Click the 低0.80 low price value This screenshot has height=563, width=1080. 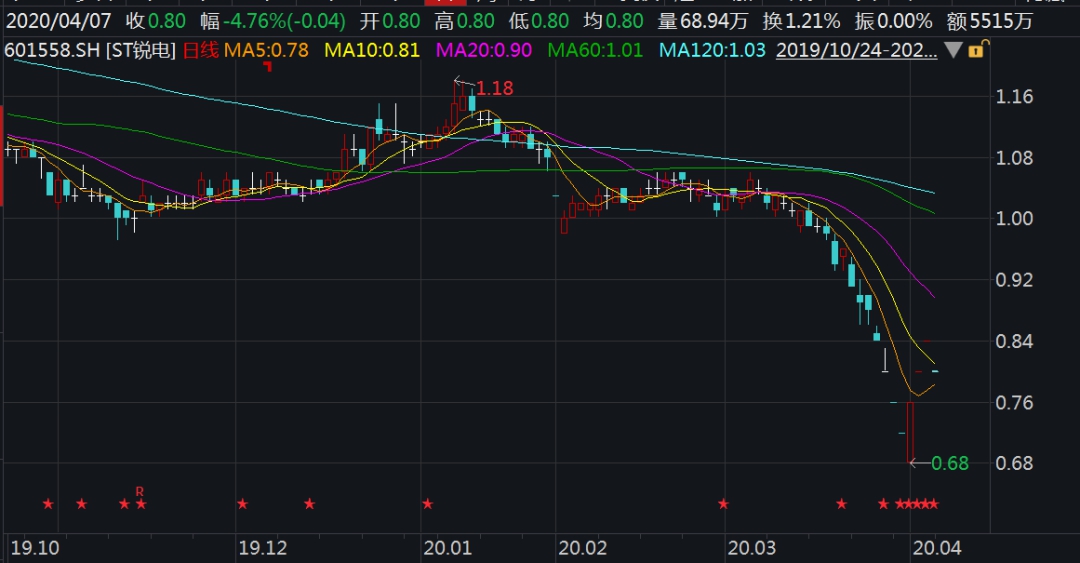[539, 21]
